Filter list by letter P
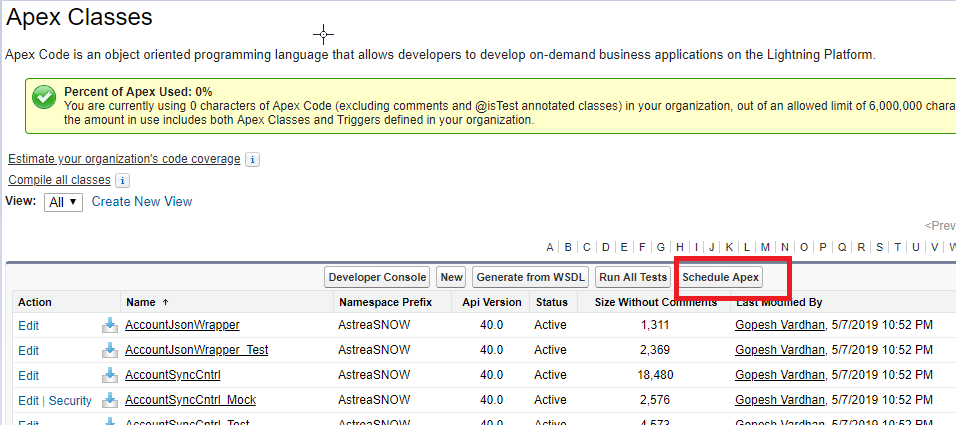The height and width of the screenshot is (425, 956). 822,247
